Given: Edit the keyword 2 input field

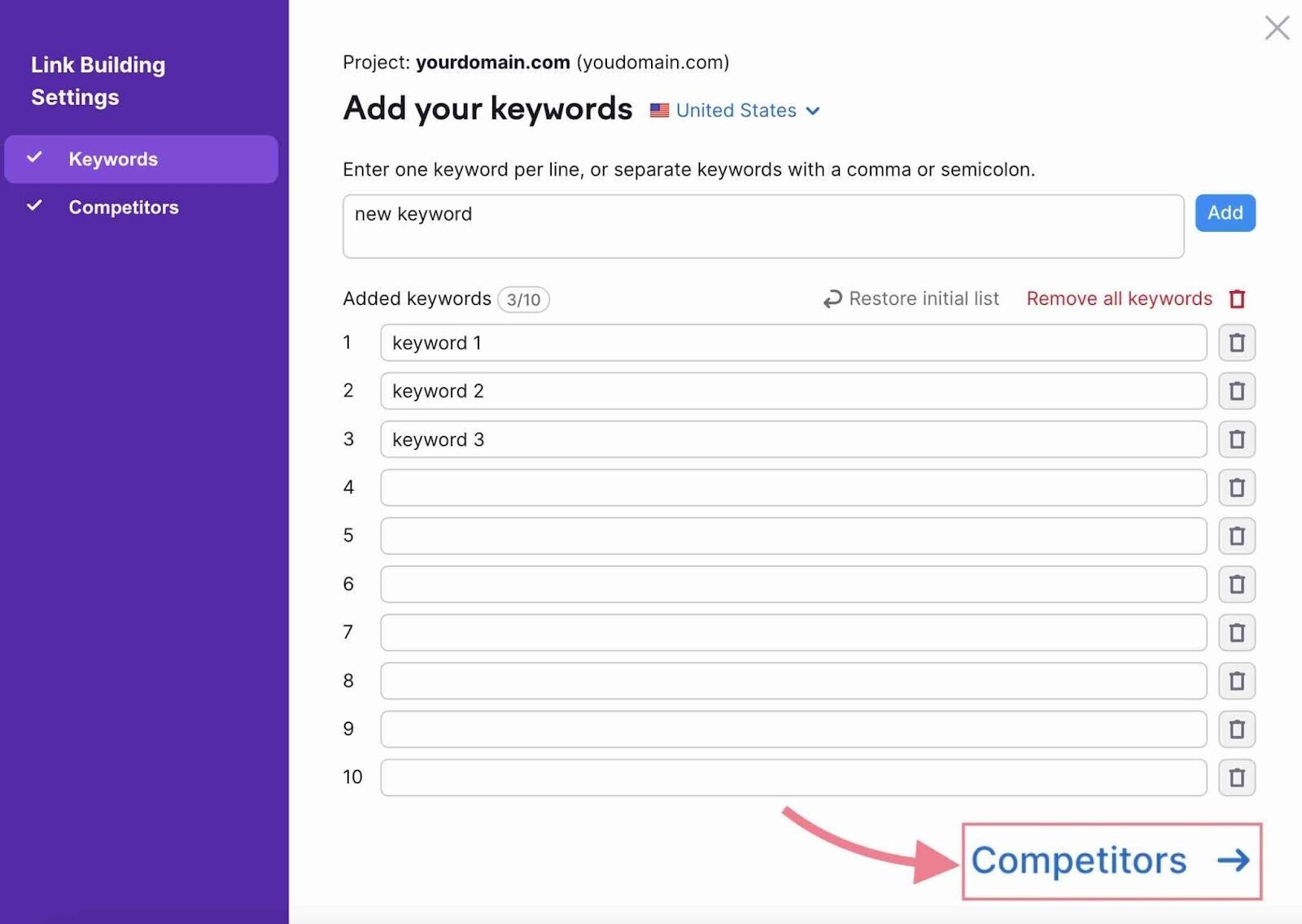Looking at the screenshot, I should tap(793, 391).
